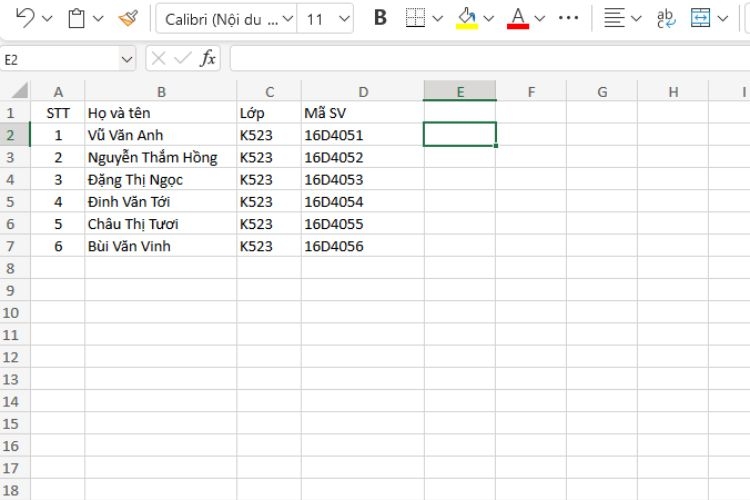
Task: Select the cell 'Nguyễn Thắm Hồng'
Action: point(161,157)
